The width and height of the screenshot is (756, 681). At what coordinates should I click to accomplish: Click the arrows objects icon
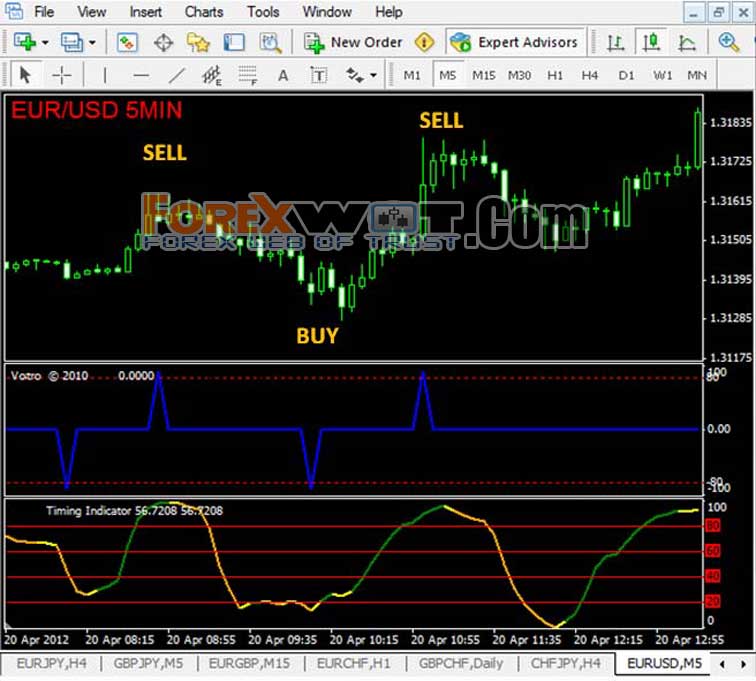coord(355,75)
